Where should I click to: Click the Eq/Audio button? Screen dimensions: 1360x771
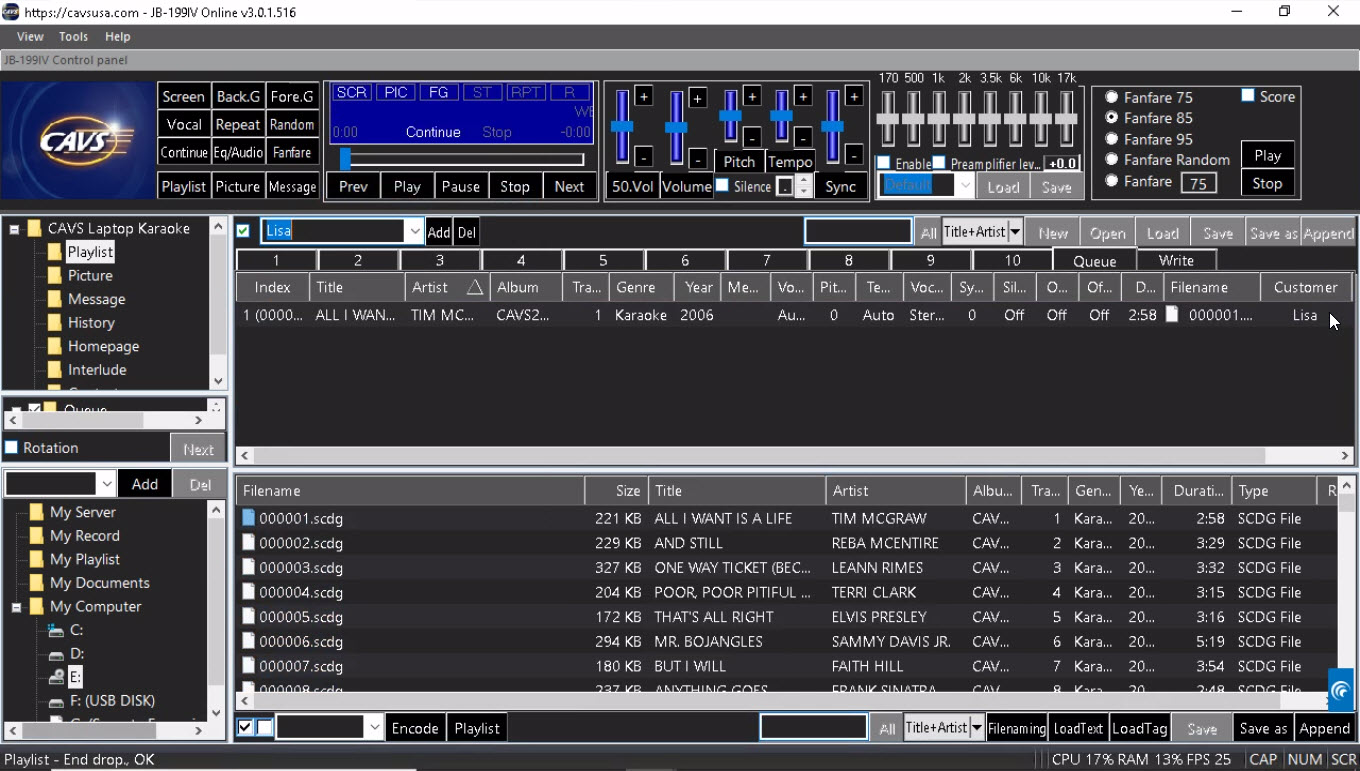[x=238, y=152]
